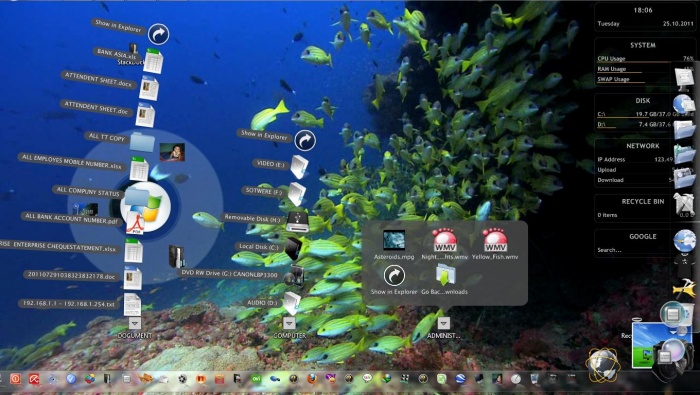Open the globe icon beside Google widget
700x395 pixels.
pyautogui.click(x=684, y=241)
